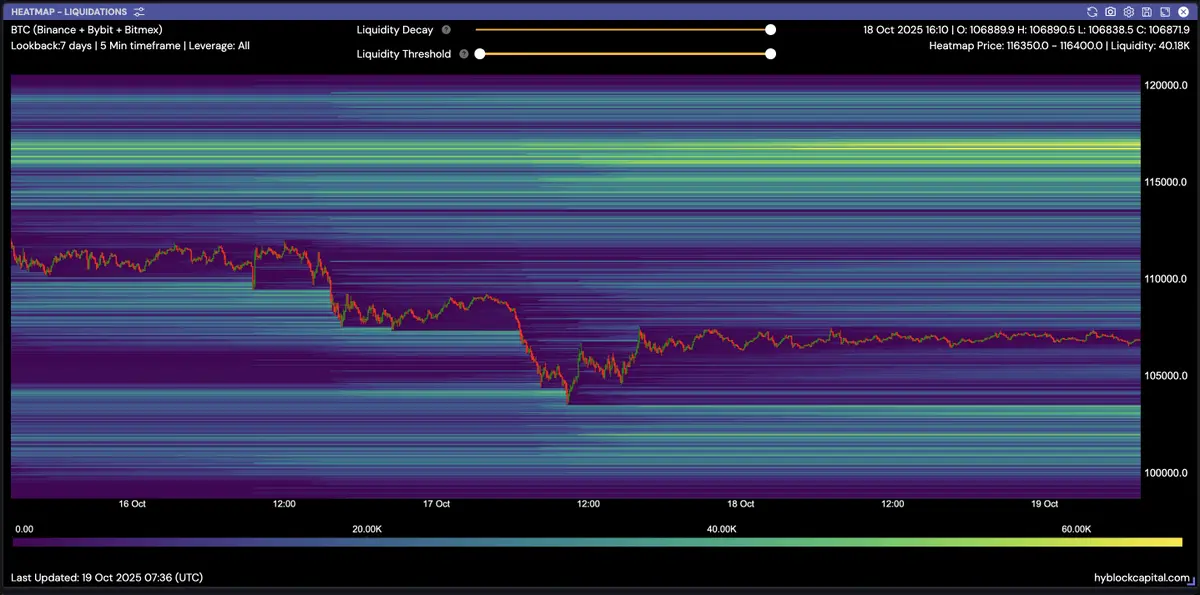Click the 18 Oct date axis label

[740, 504]
